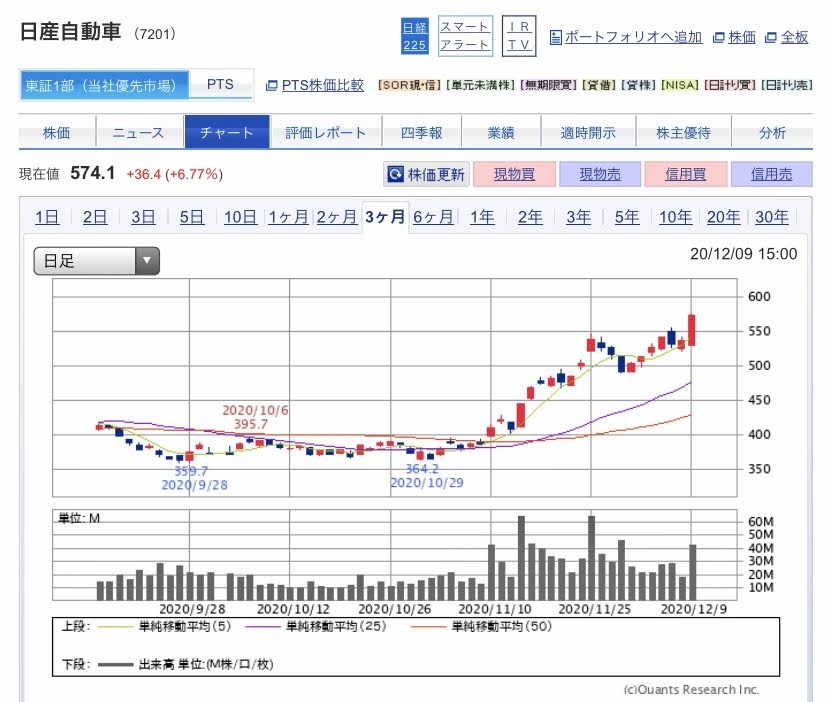Click the 現物売 button

click(x=600, y=174)
